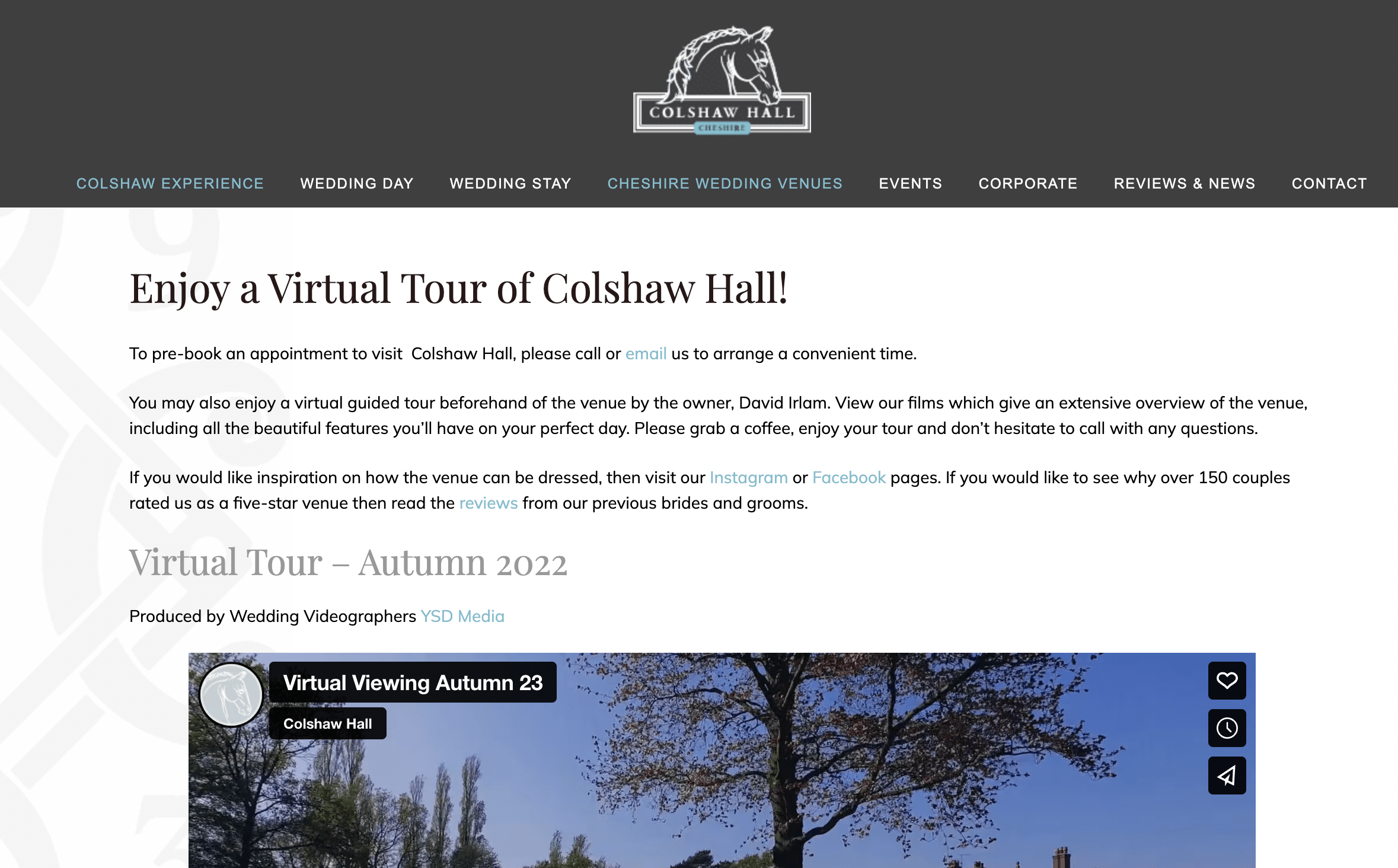Select the COLSHAW EXPERIENCE menu item
Image resolution: width=1398 pixels, height=868 pixels.
pyautogui.click(x=170, y=183)
